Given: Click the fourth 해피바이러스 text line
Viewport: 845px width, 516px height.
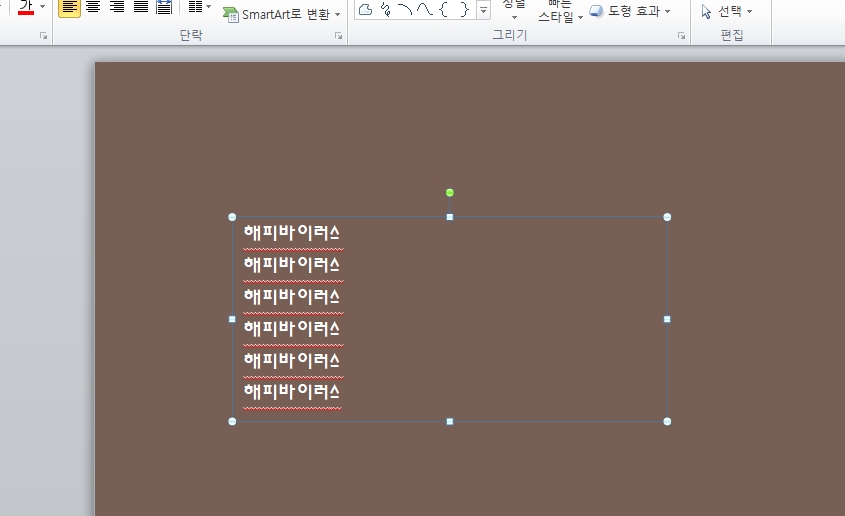Looking at the screenshot, I should click(x=292, y=329).
